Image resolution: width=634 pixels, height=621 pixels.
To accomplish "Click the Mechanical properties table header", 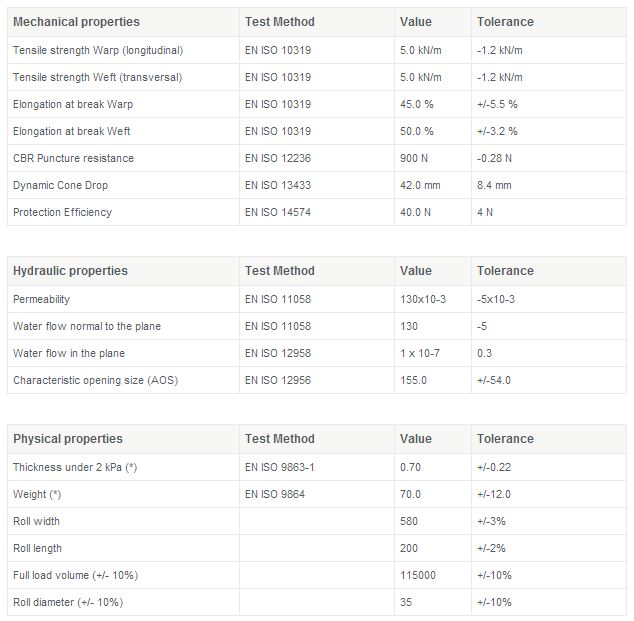I will coord(76,22).
